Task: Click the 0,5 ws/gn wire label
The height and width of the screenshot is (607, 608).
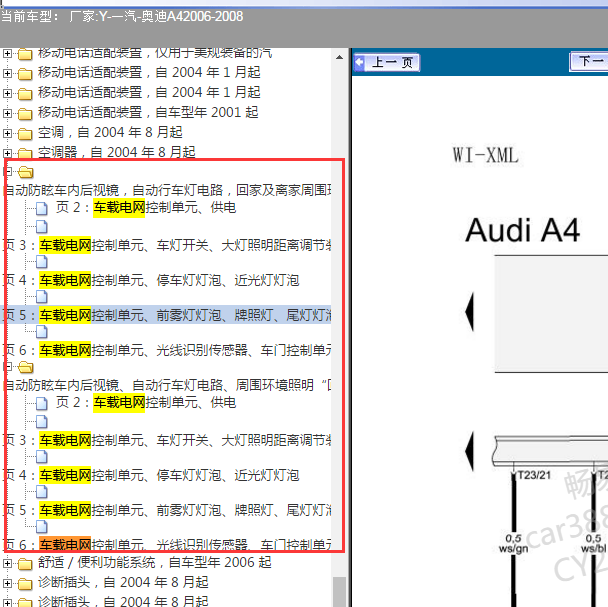Action: pos(513,543)
